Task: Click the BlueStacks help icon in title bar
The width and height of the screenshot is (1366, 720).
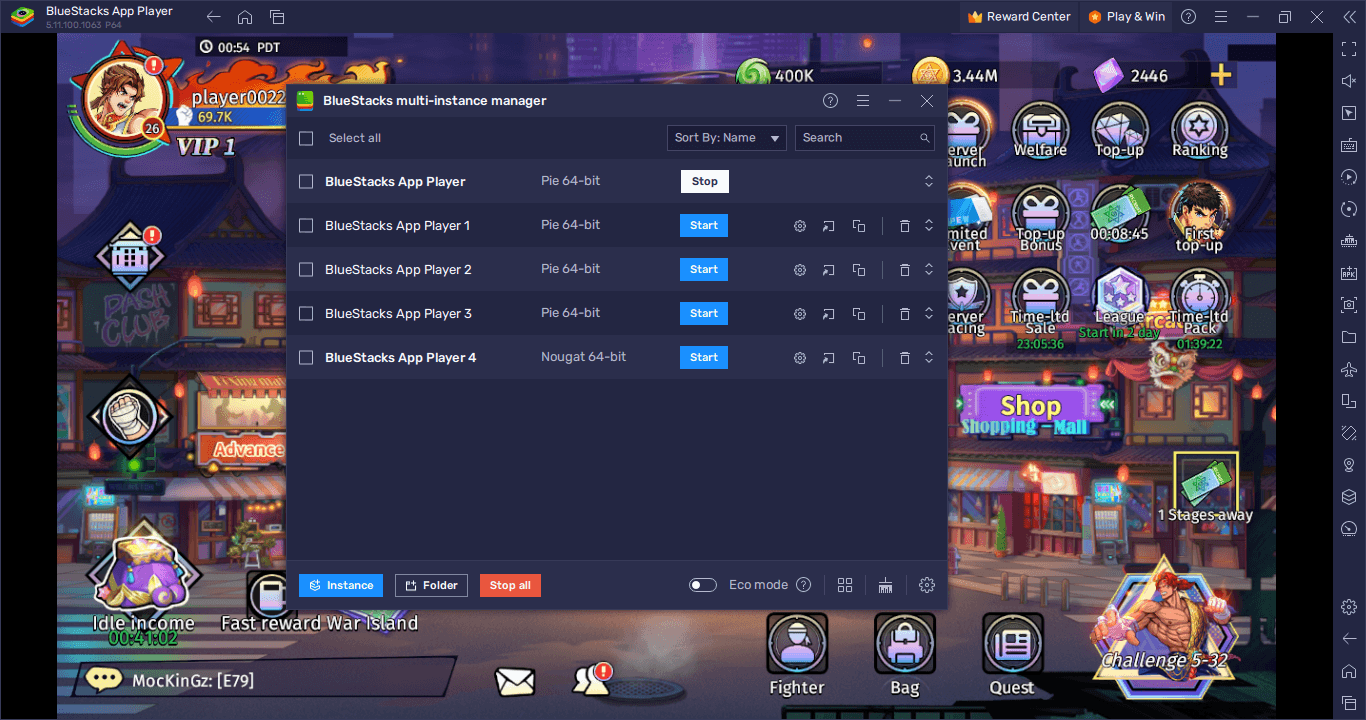Action: point(1188,17)
